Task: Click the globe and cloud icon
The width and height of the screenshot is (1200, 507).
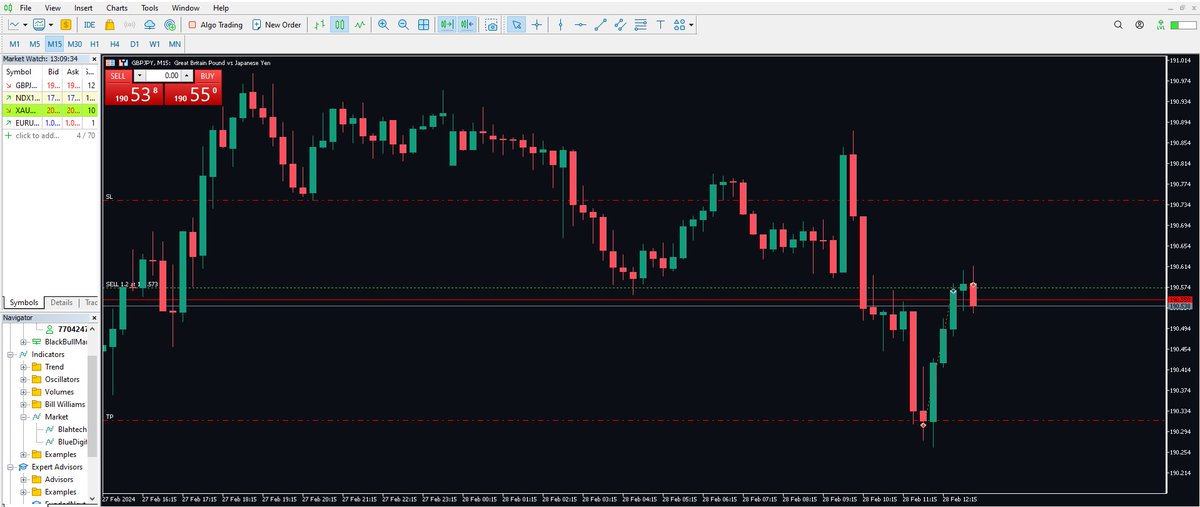Action: pos(169,24)
